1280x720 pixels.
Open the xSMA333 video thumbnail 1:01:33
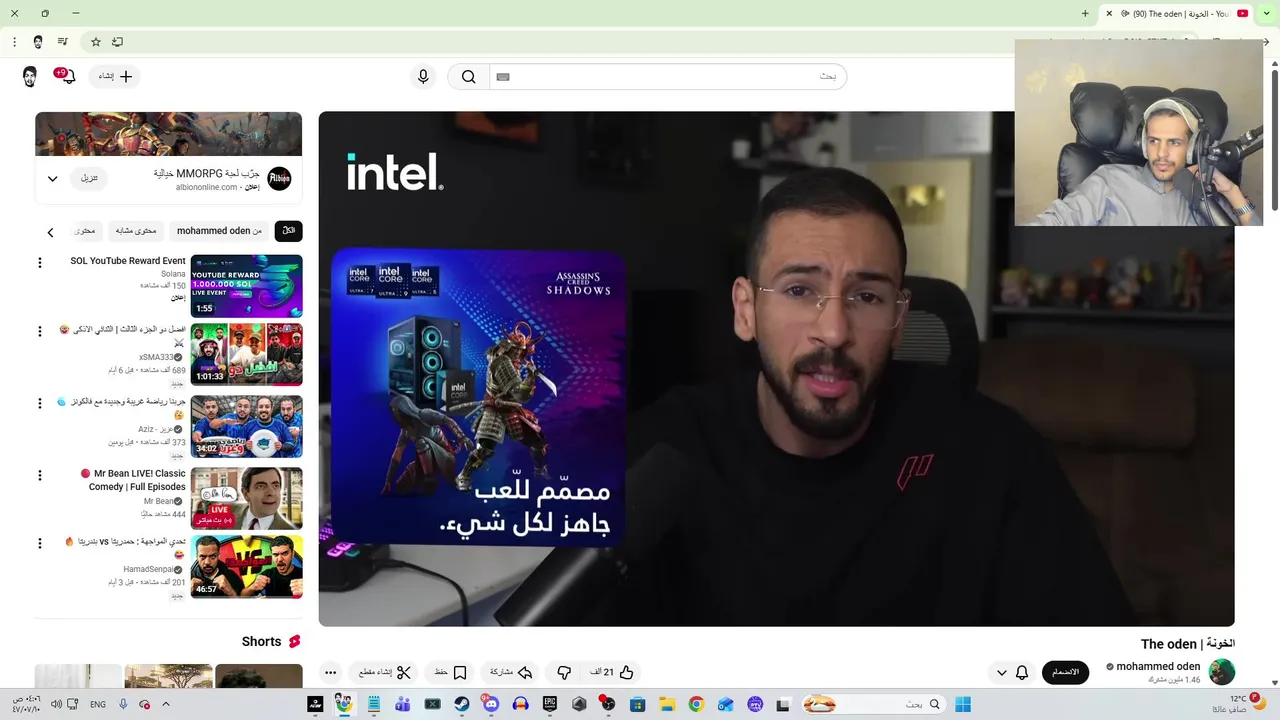tap(246, 354)
